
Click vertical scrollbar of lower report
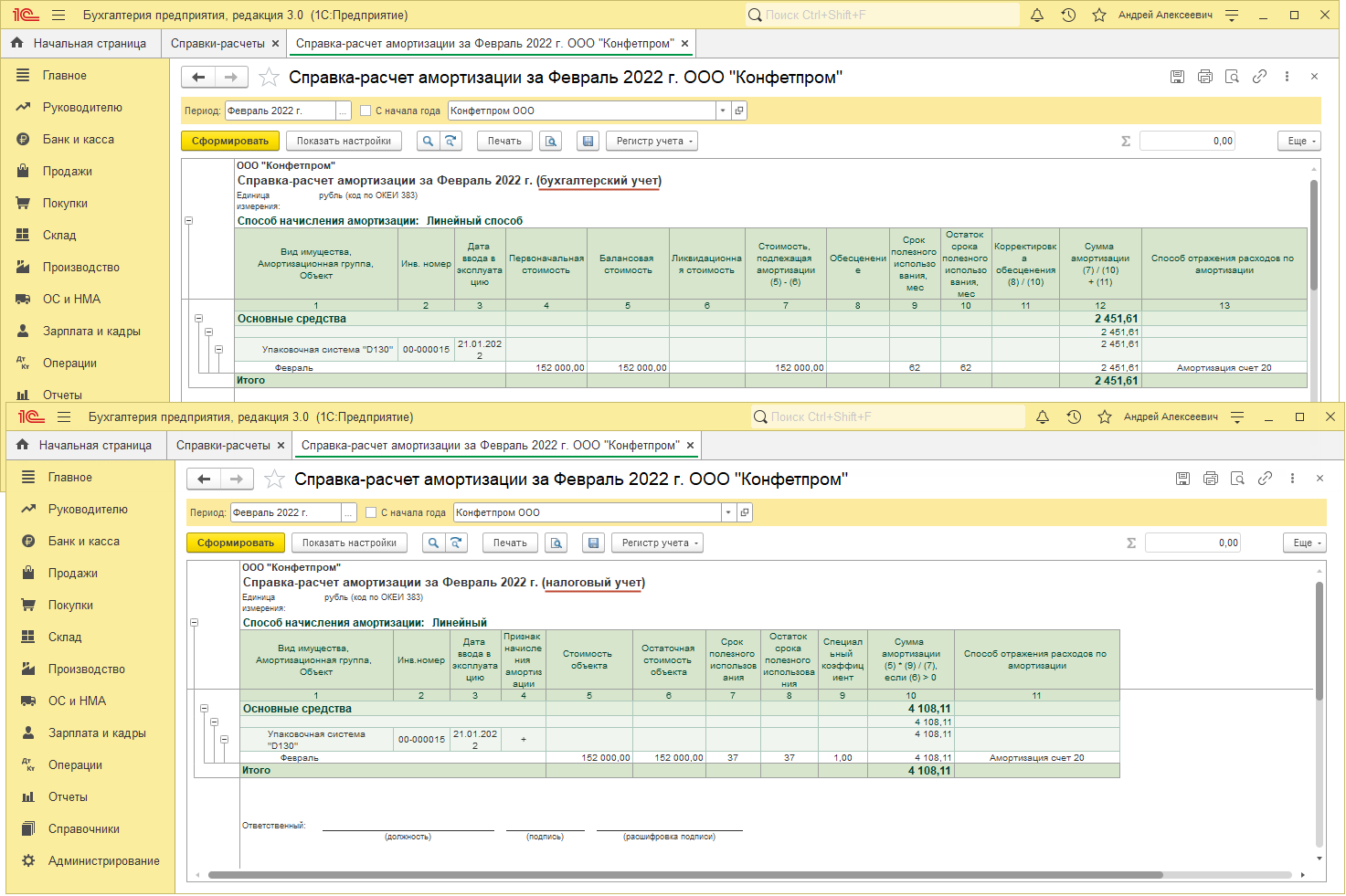[1320, 641]
